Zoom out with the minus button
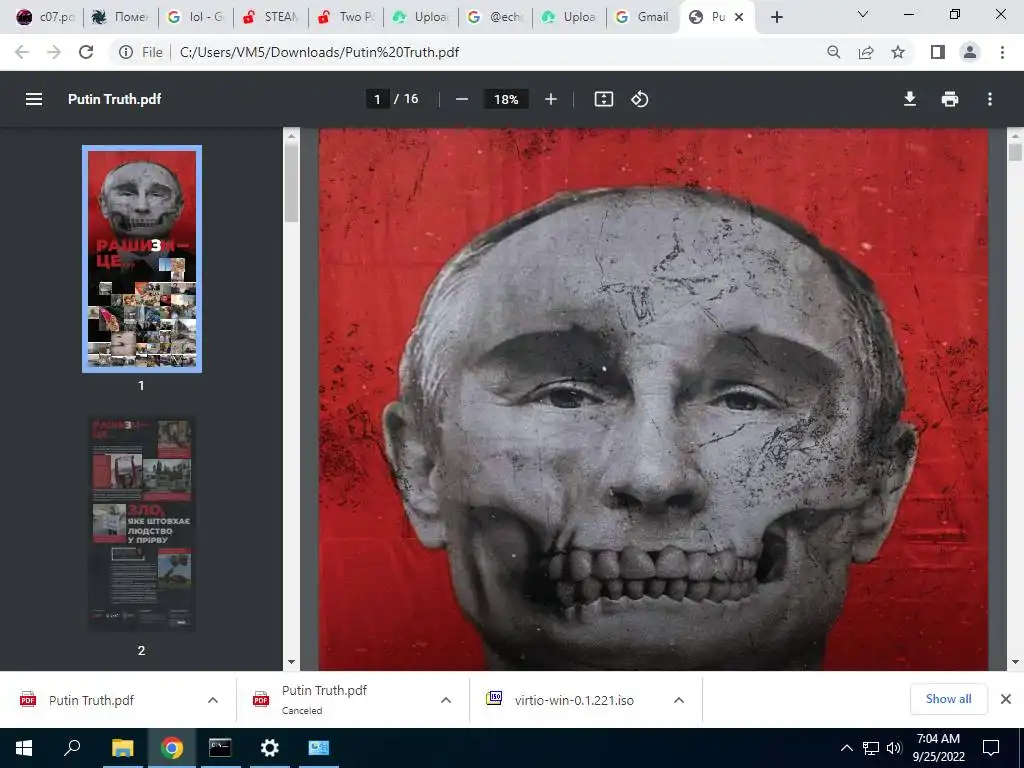Image resolution: width=1024 pixels, height=768 pixels. (x=462, y=99)
